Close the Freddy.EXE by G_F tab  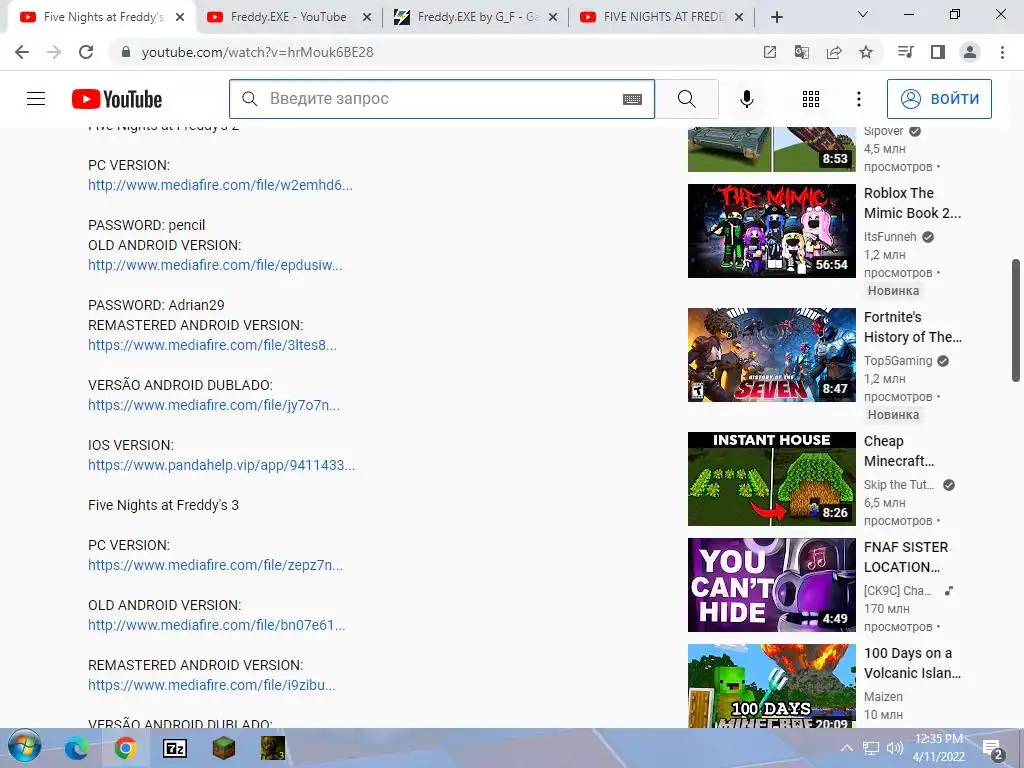click(552, 18)
